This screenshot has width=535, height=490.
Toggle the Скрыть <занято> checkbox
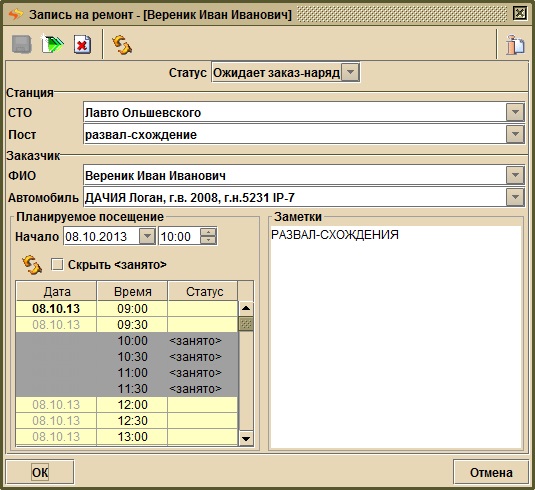pos(57,264)
